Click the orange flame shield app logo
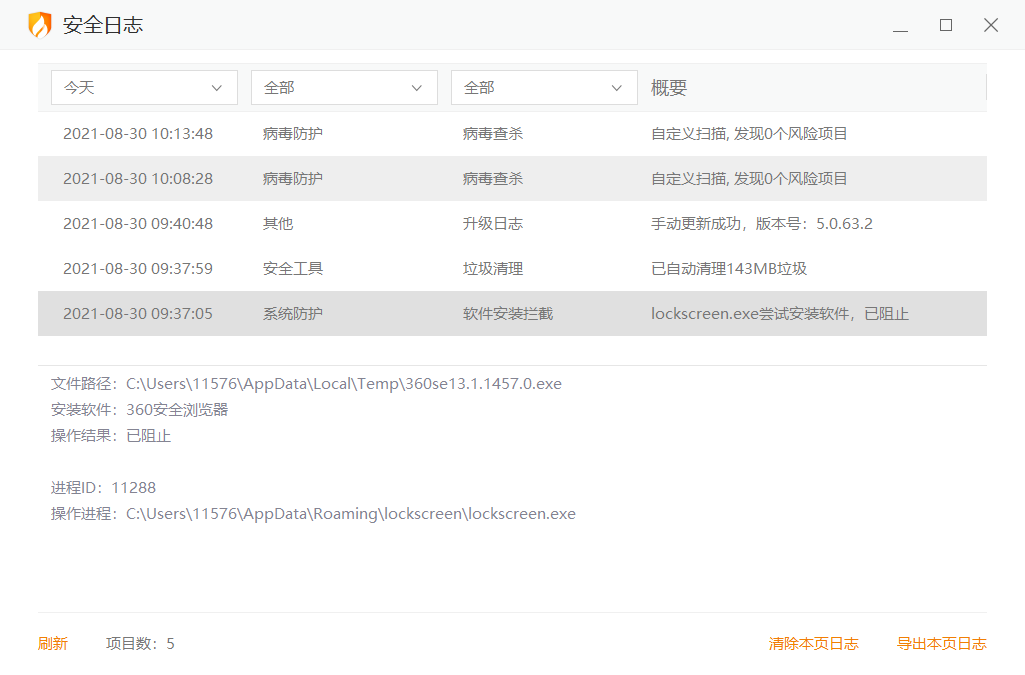This screenshot has height=675, width=1025. click(39, 25)
